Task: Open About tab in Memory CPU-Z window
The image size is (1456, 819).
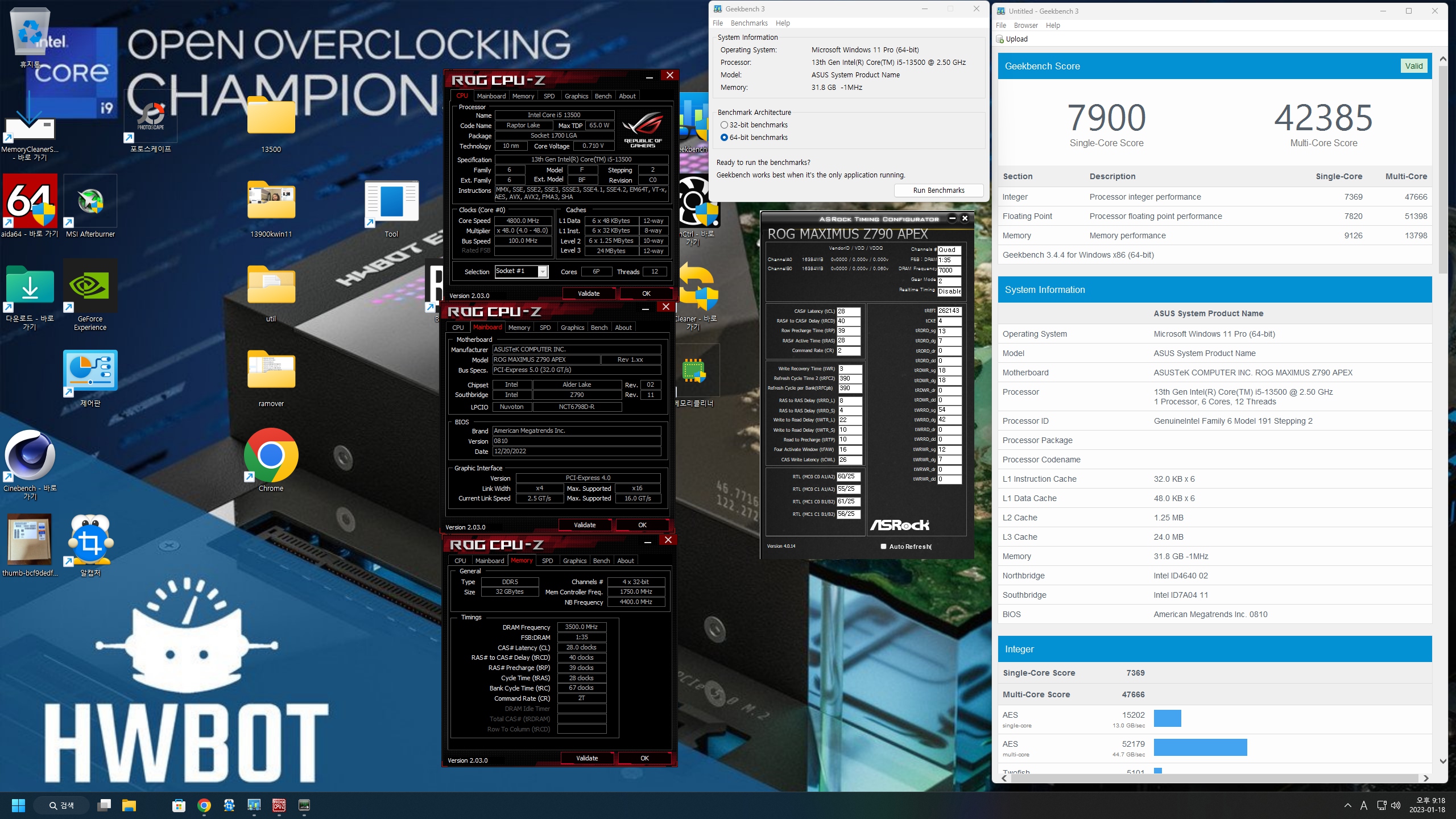Action: (626, 561)
